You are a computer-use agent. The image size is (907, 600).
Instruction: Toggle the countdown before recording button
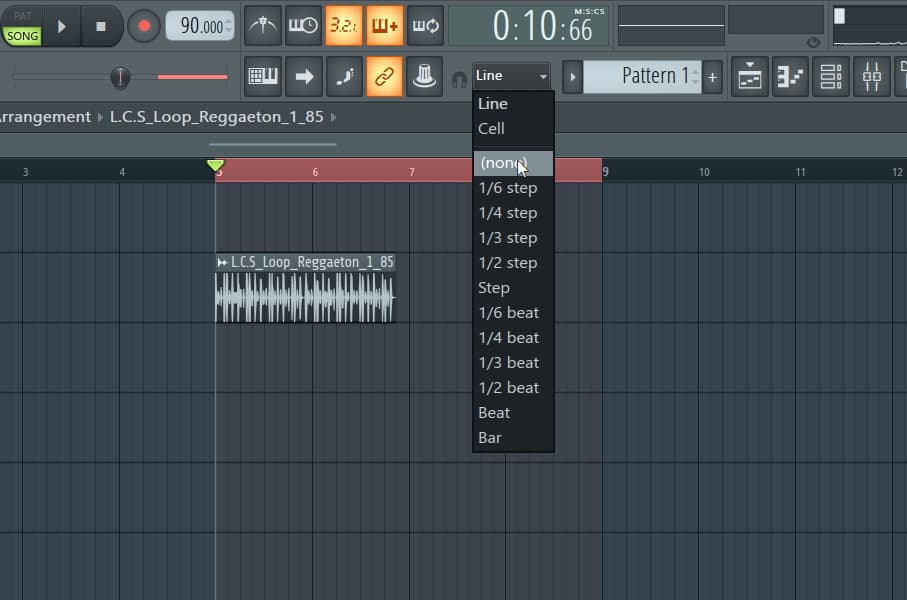344,26
